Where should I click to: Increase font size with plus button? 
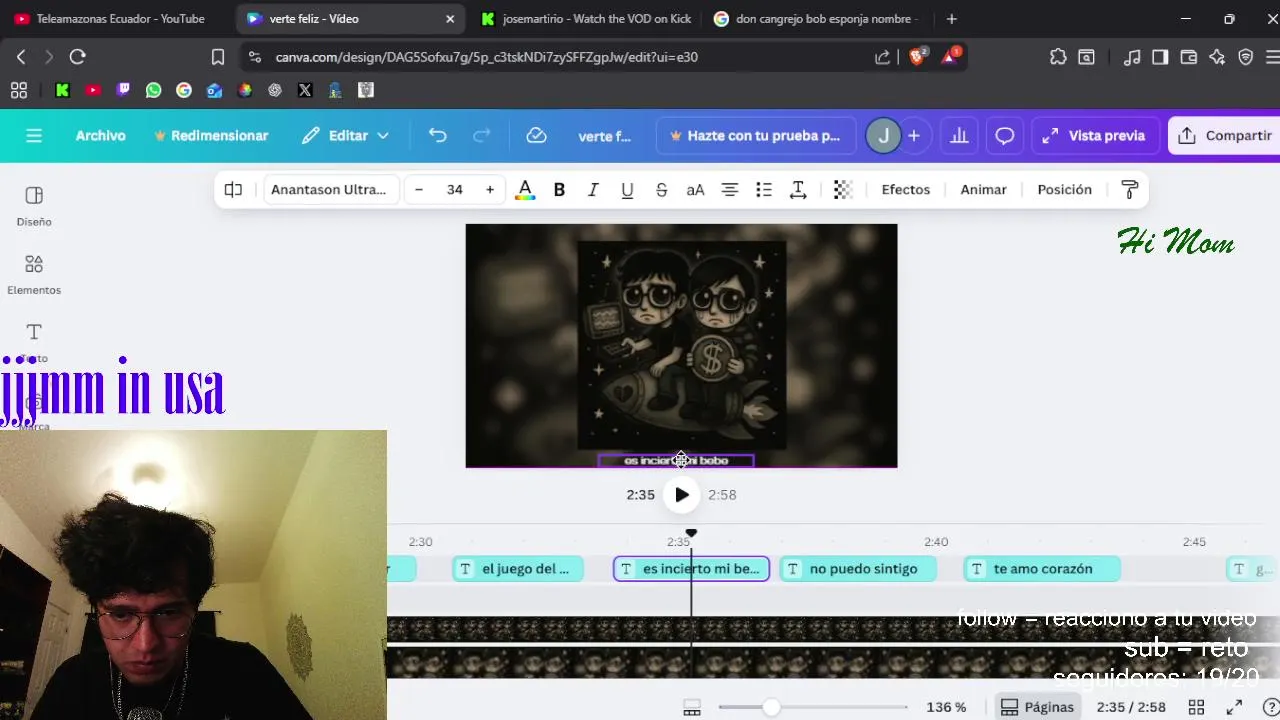pos(490,189)
